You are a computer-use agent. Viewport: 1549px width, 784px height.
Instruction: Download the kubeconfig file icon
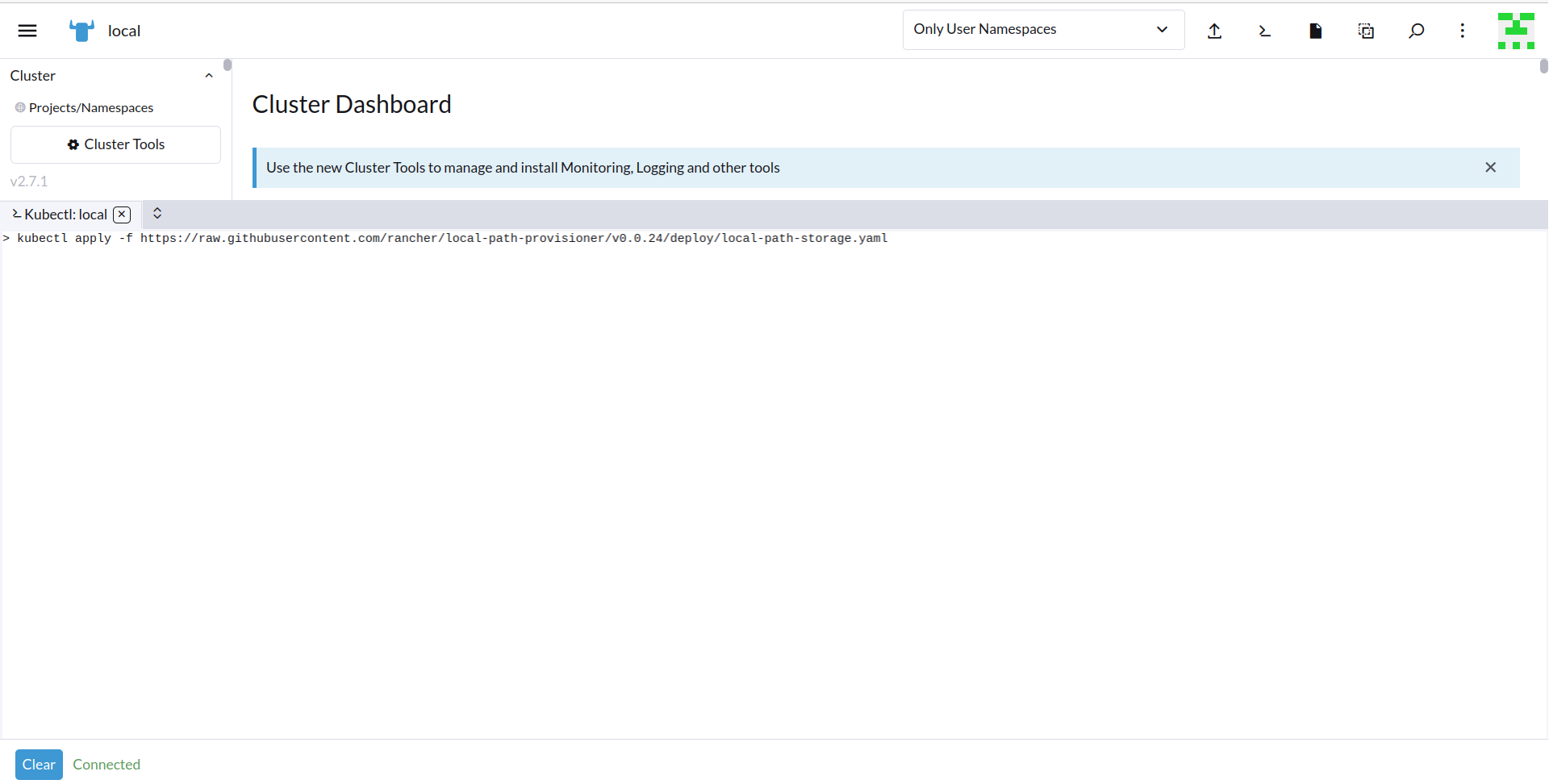[x=1315, y=30]
